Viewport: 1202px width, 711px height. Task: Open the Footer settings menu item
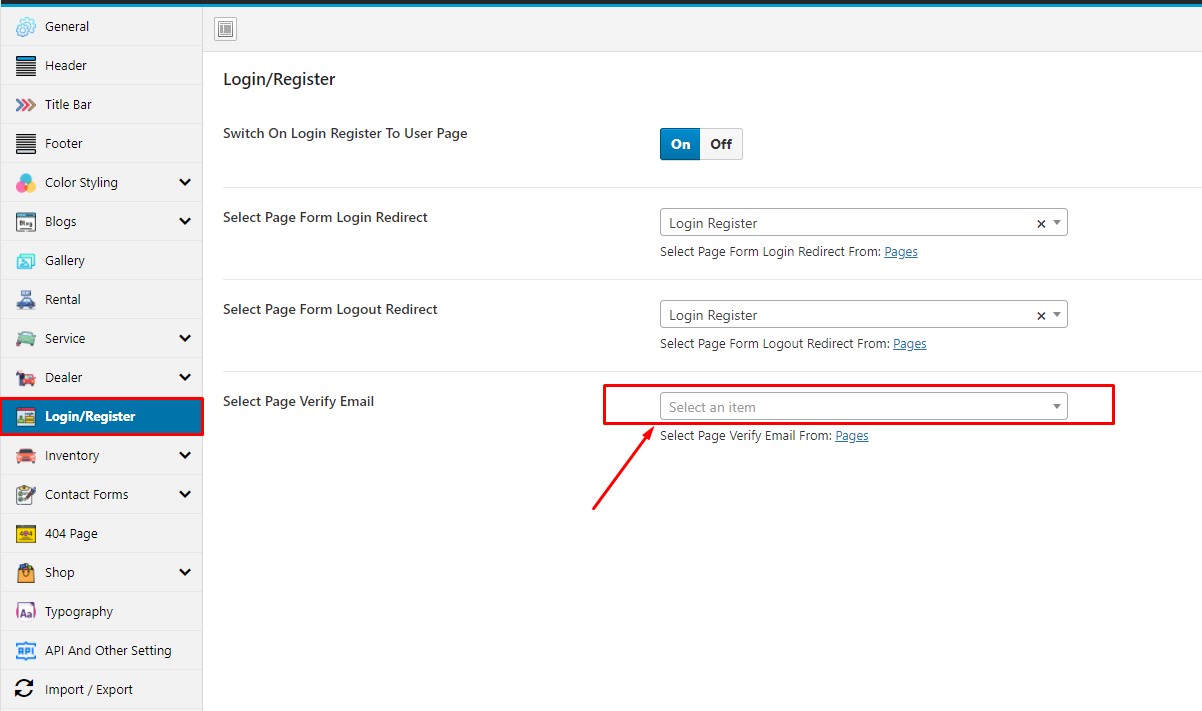pos(64,144)
